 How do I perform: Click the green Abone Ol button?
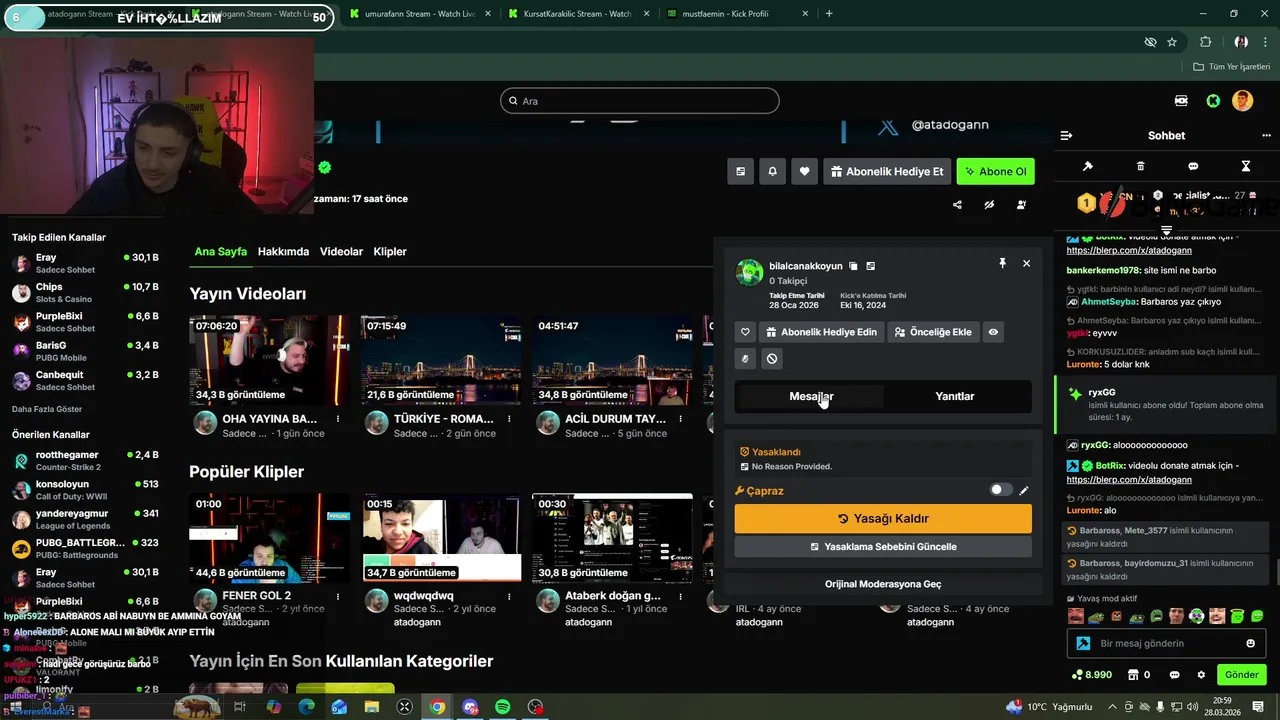pyautogui.click(x=995, y=171)
